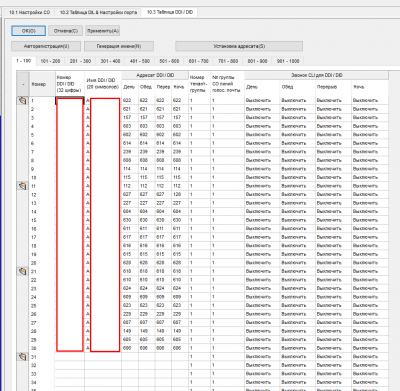The image size is (400, 391).
Task: Click День destination 606 in row 30
Action: pyautogui.click(x=129, y=348)
